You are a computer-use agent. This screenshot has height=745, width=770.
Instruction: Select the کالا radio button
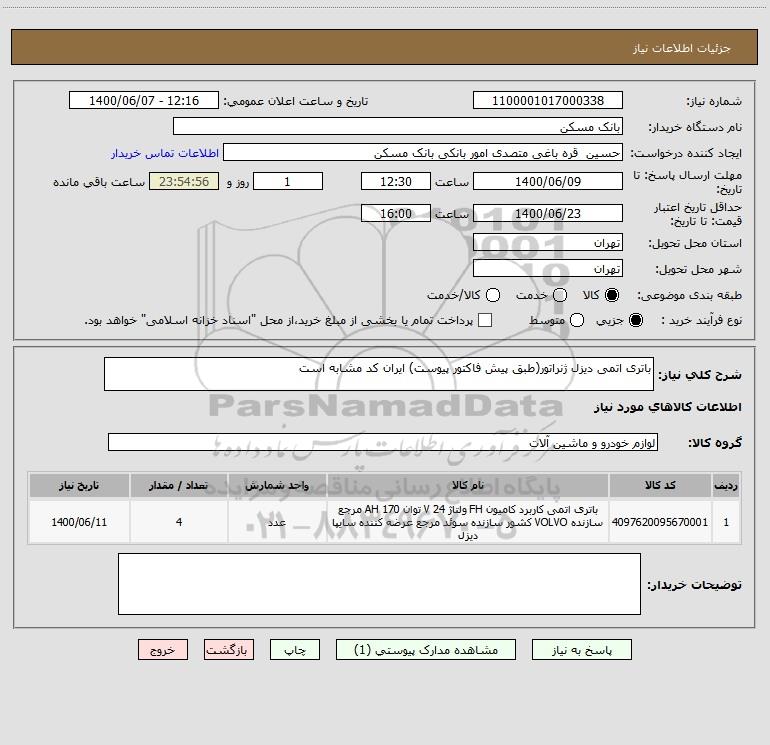[612, 295]
